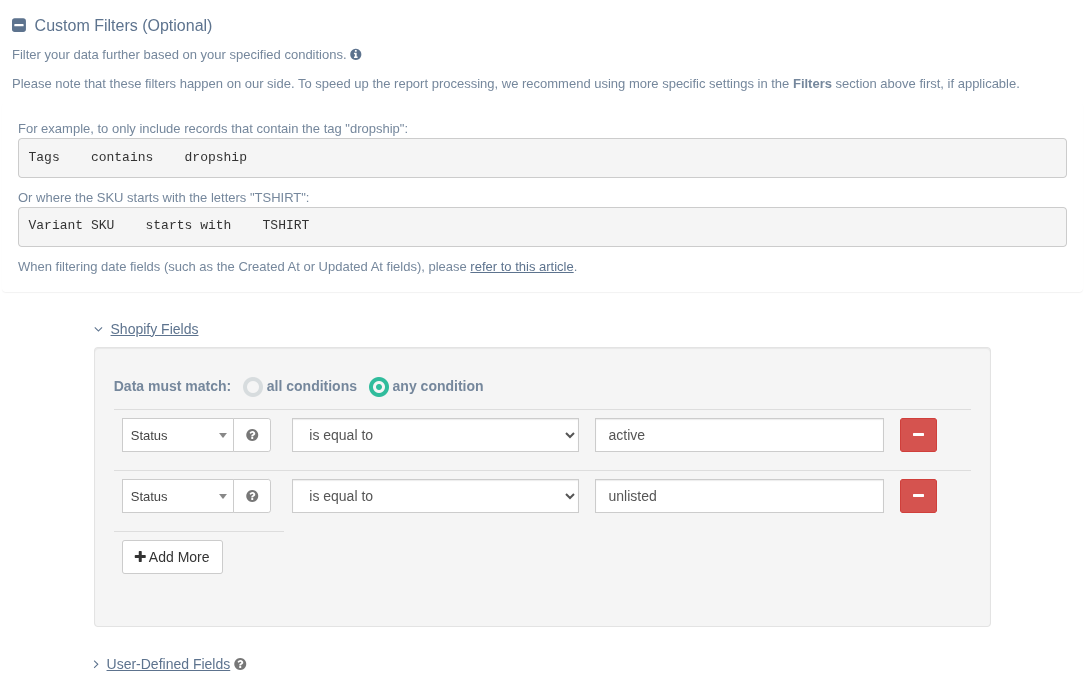
Task: Open the 'refer to this article' link
Action: (x=521, y=267)
